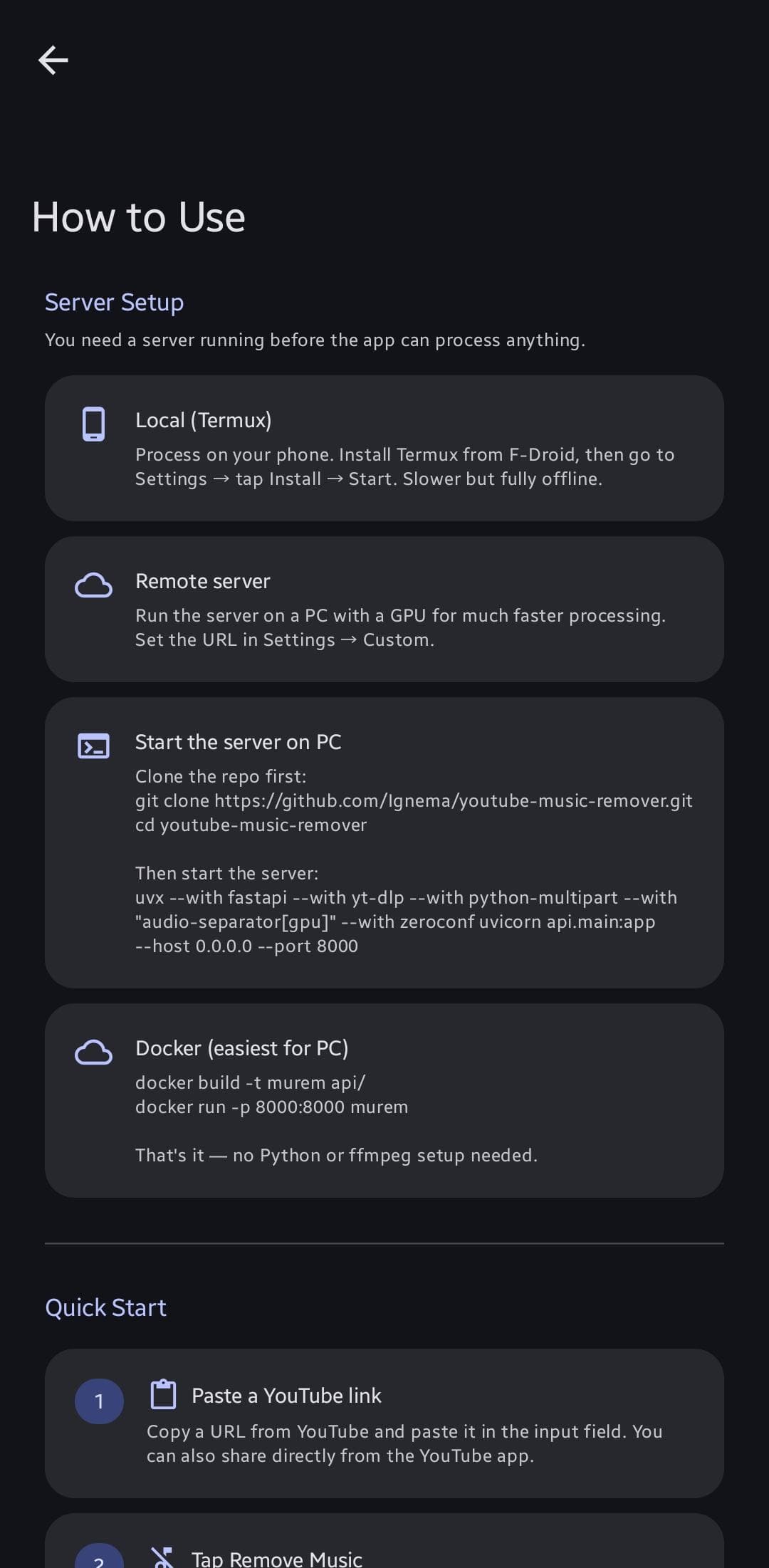This screenshot has height=1568, width=769.
Task: Tap the music-off icon beside Remove Music
Action: pyautogui.click(x=163, y=1557)
